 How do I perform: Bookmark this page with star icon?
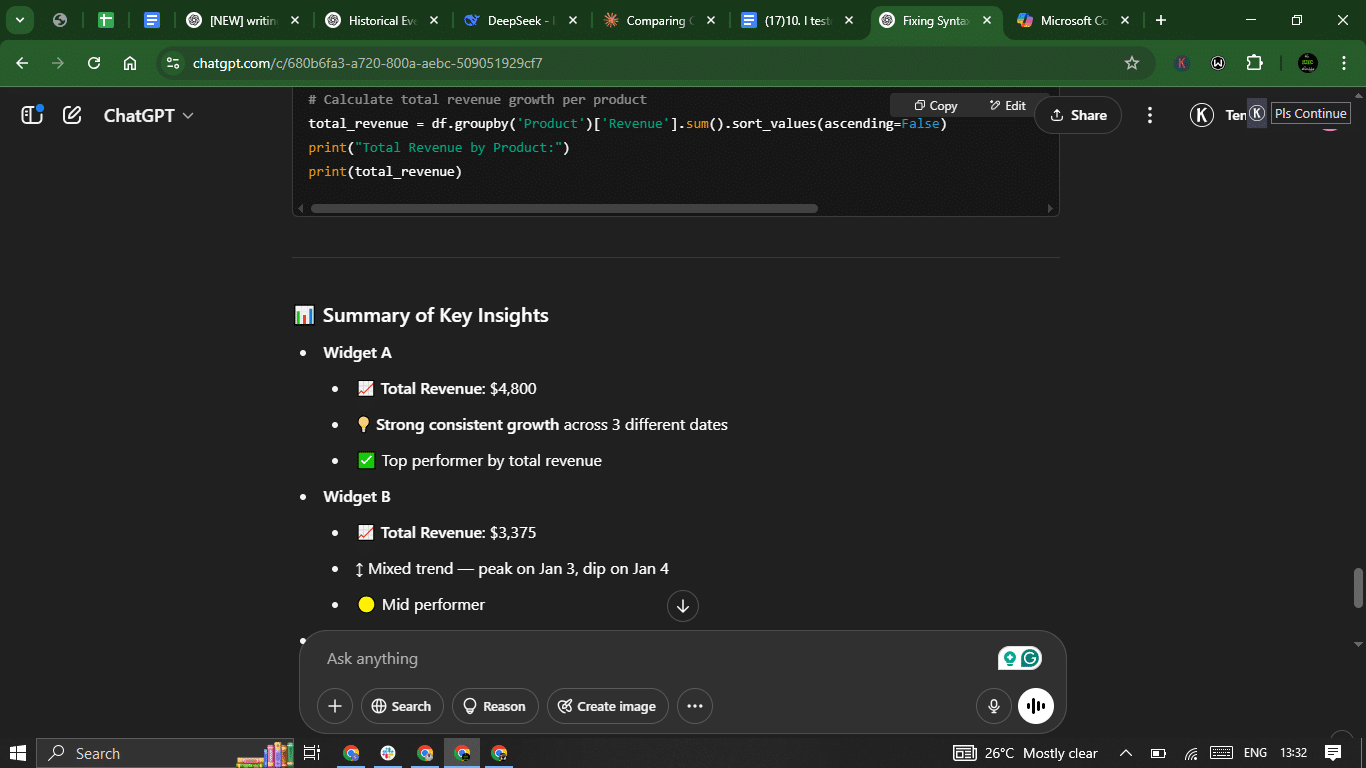pos(1132,63)
